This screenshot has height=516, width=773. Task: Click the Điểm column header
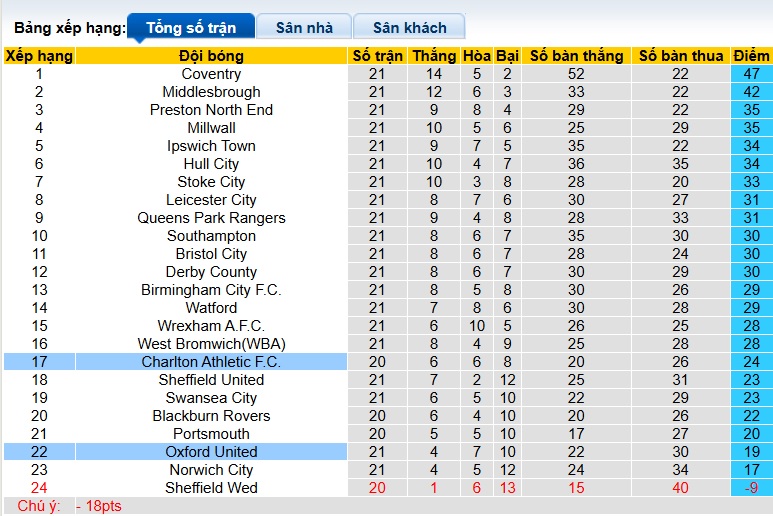751,56
